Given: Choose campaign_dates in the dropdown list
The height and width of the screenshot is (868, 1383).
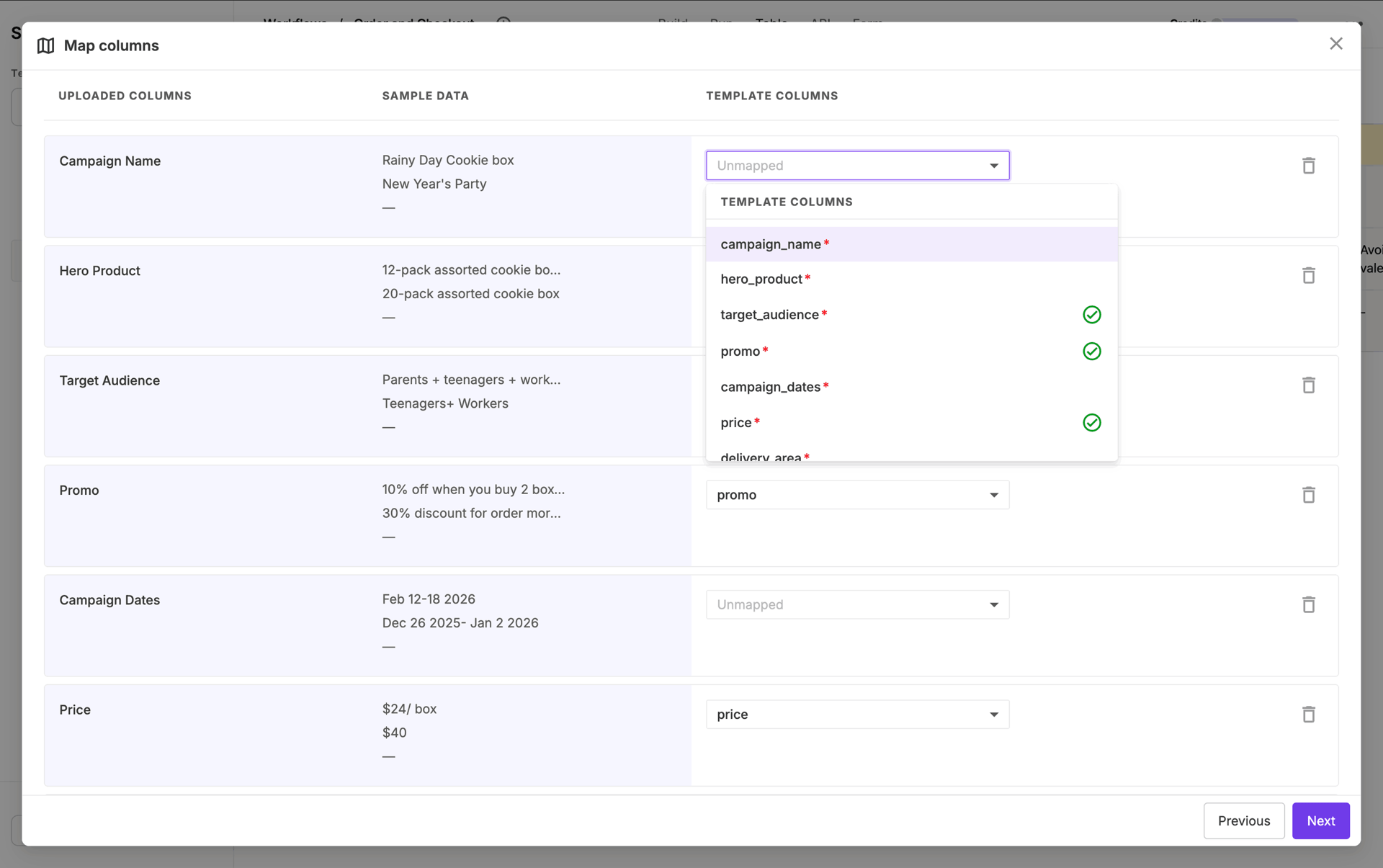Looking at the screenshot, I should [911, 387].
